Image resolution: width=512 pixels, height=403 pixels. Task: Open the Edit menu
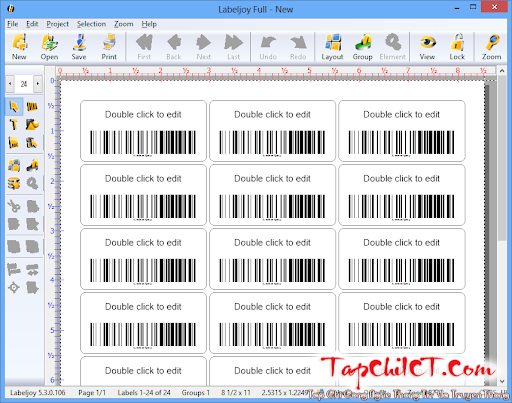coord(32,24)
